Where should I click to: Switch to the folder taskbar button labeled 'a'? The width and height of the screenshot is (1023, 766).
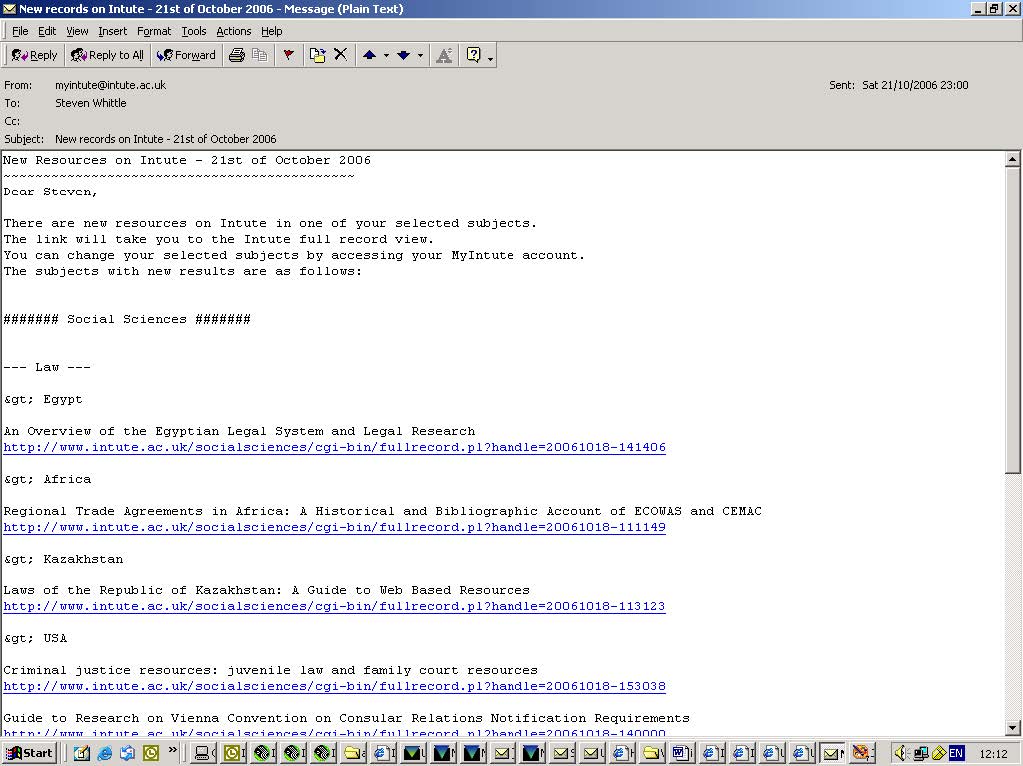pos(354,754)
